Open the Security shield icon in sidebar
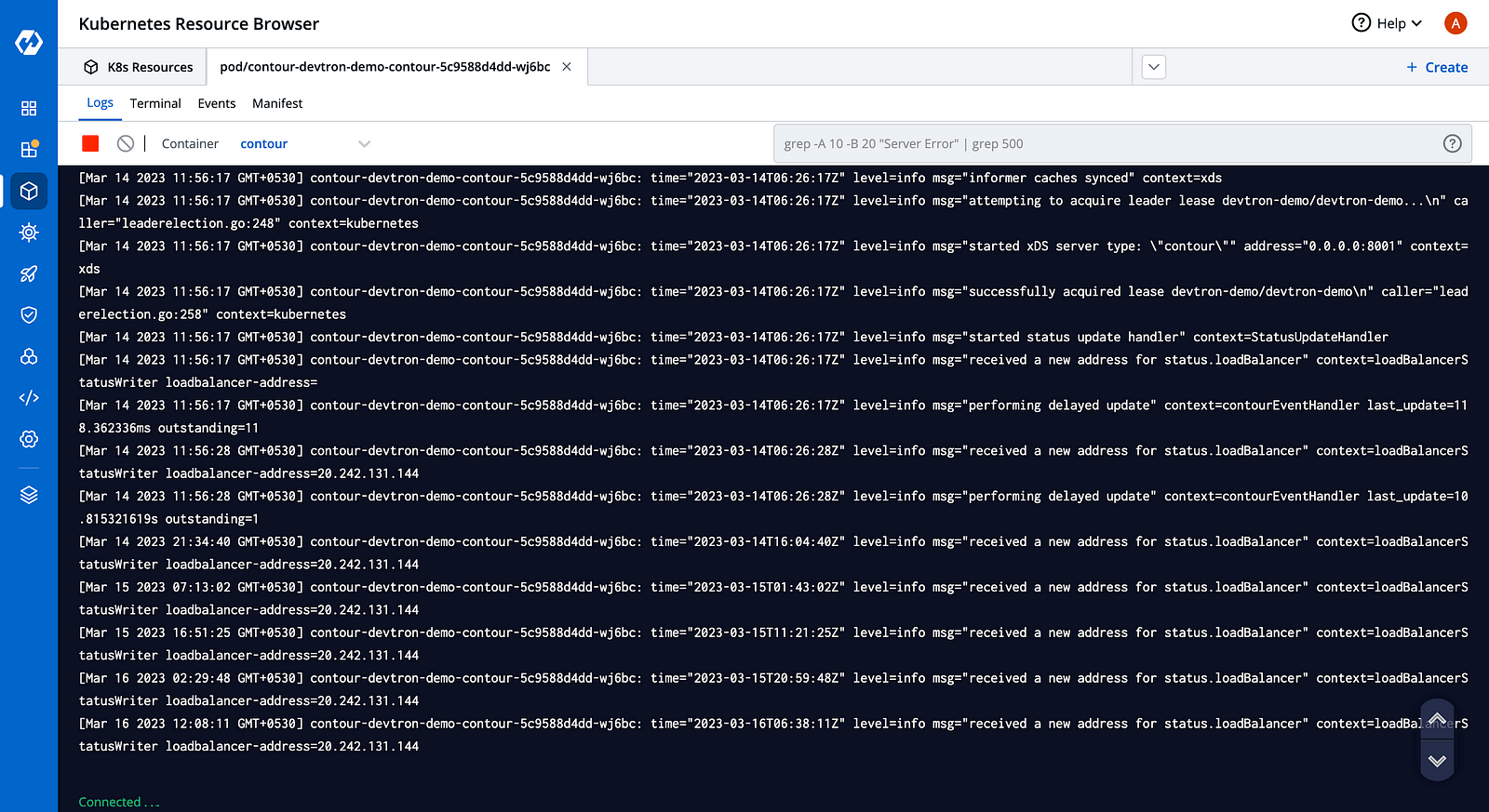This screenshot has height=812, width=1489. click(x=29, y=315)
